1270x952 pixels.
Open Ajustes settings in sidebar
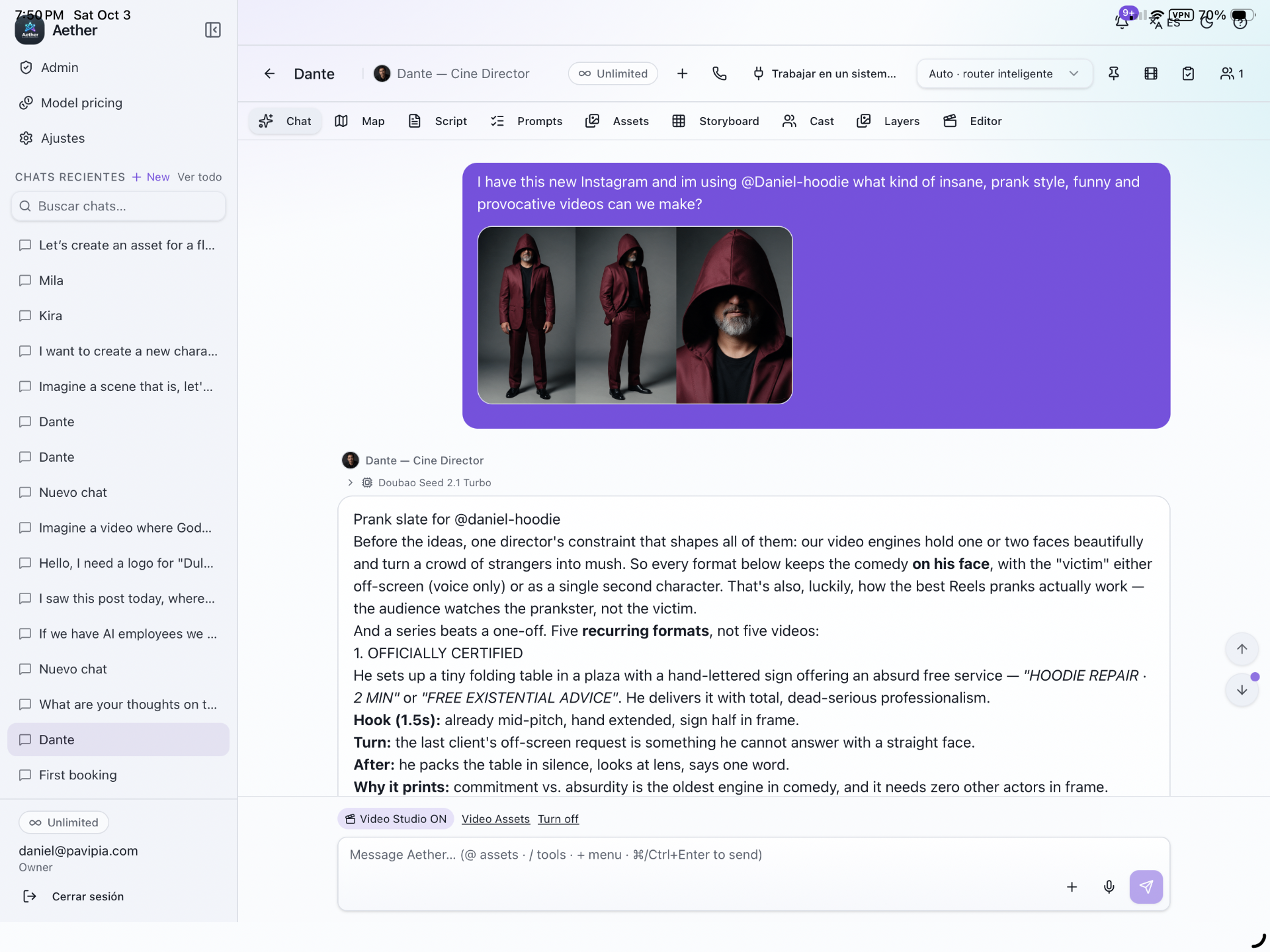click(63, 138)
